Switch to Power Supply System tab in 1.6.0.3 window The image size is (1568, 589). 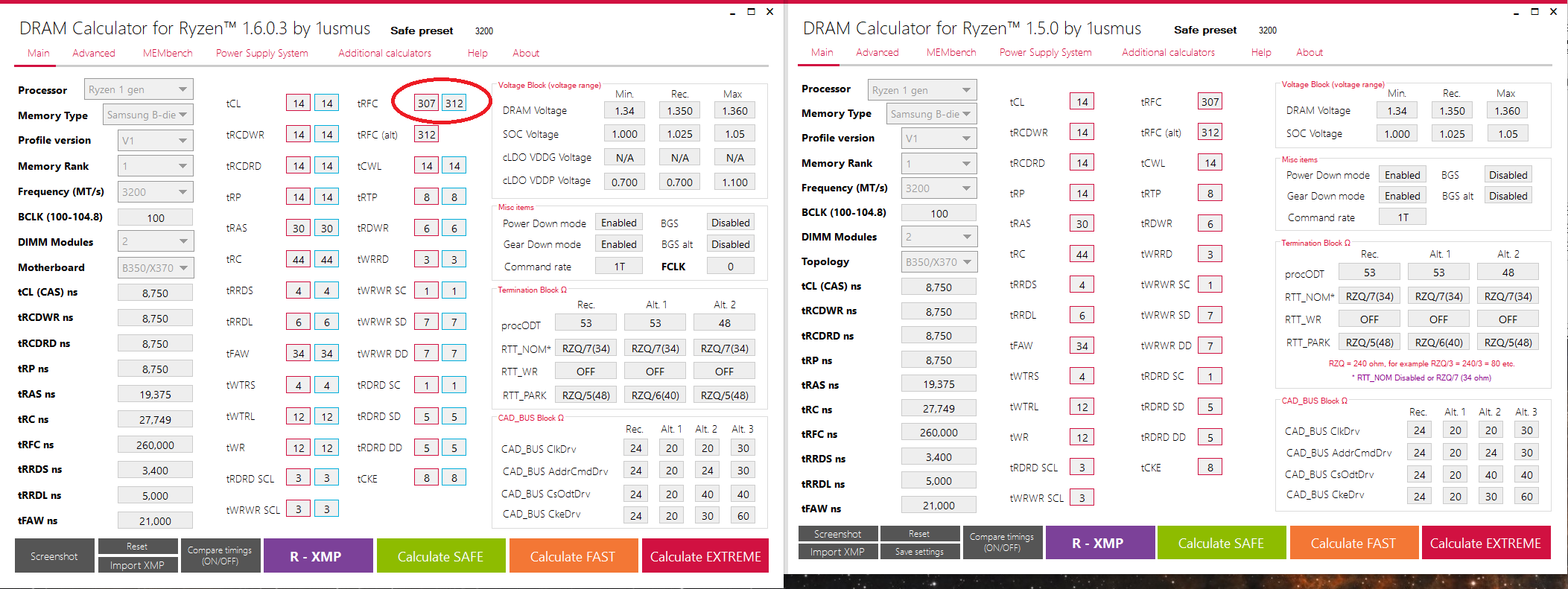pyautogui.click(x=261, y=53)
